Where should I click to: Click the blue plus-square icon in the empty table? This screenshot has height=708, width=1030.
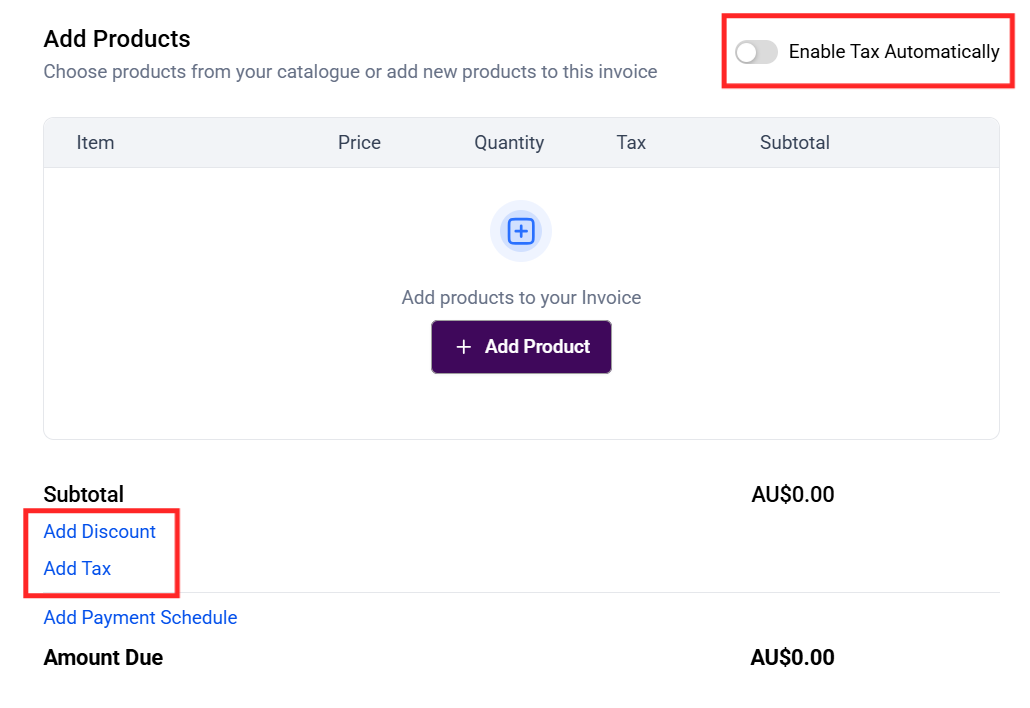pyautogui.click(x=521, y=232)
